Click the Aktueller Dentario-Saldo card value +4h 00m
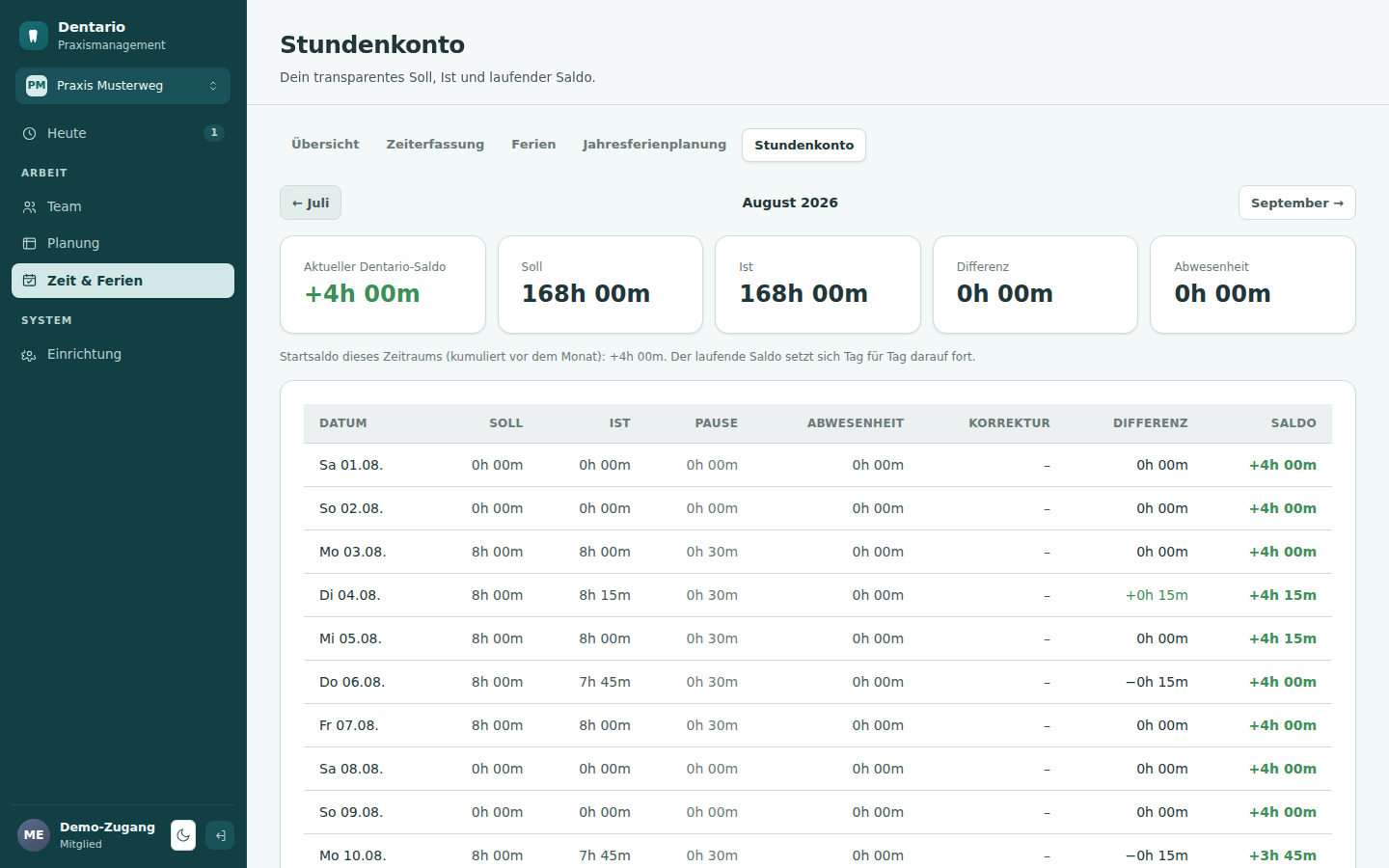 coord(362,294)
